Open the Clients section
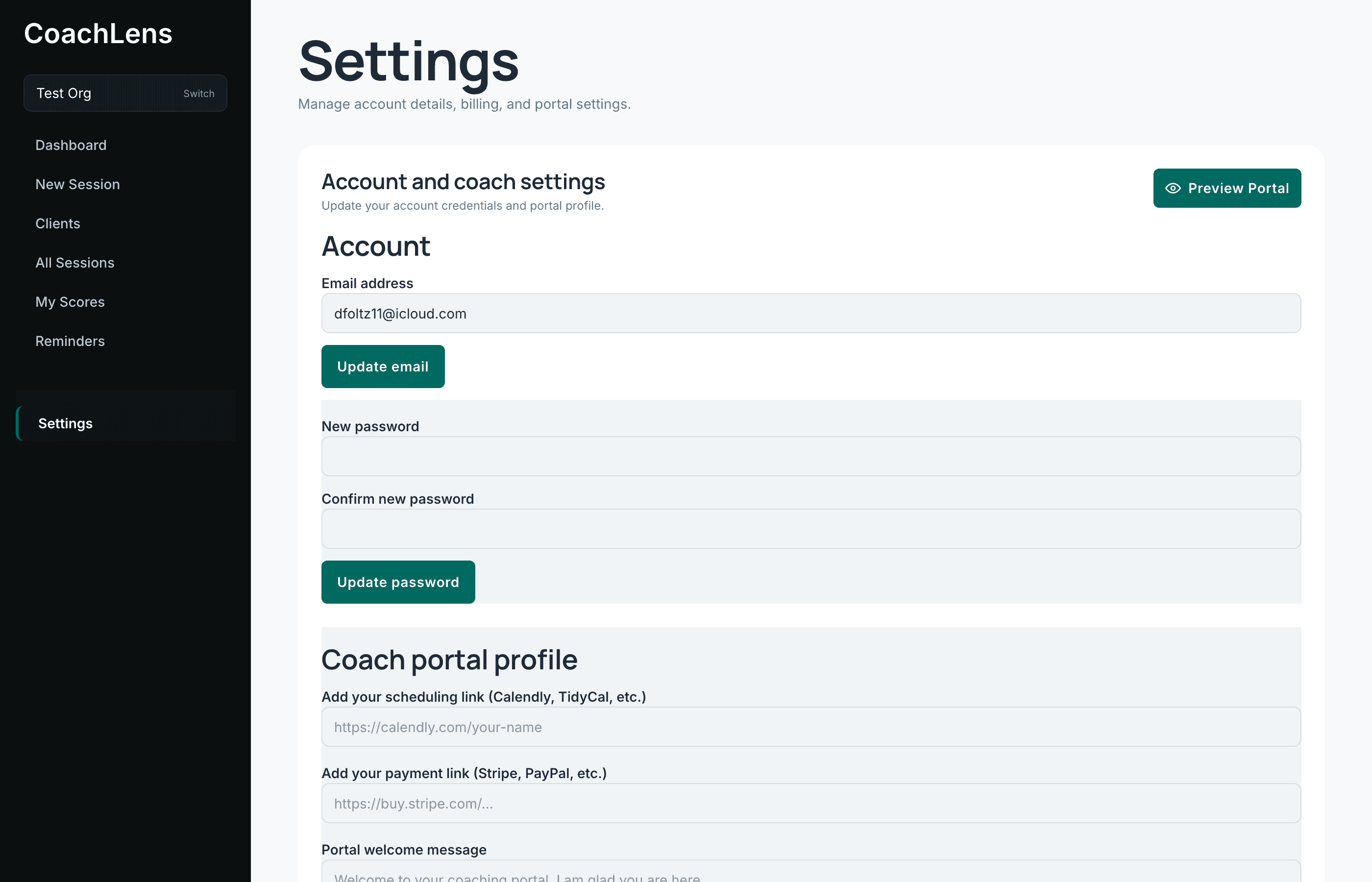This screenshot has width=1372, height=882. tap(58, 223)
